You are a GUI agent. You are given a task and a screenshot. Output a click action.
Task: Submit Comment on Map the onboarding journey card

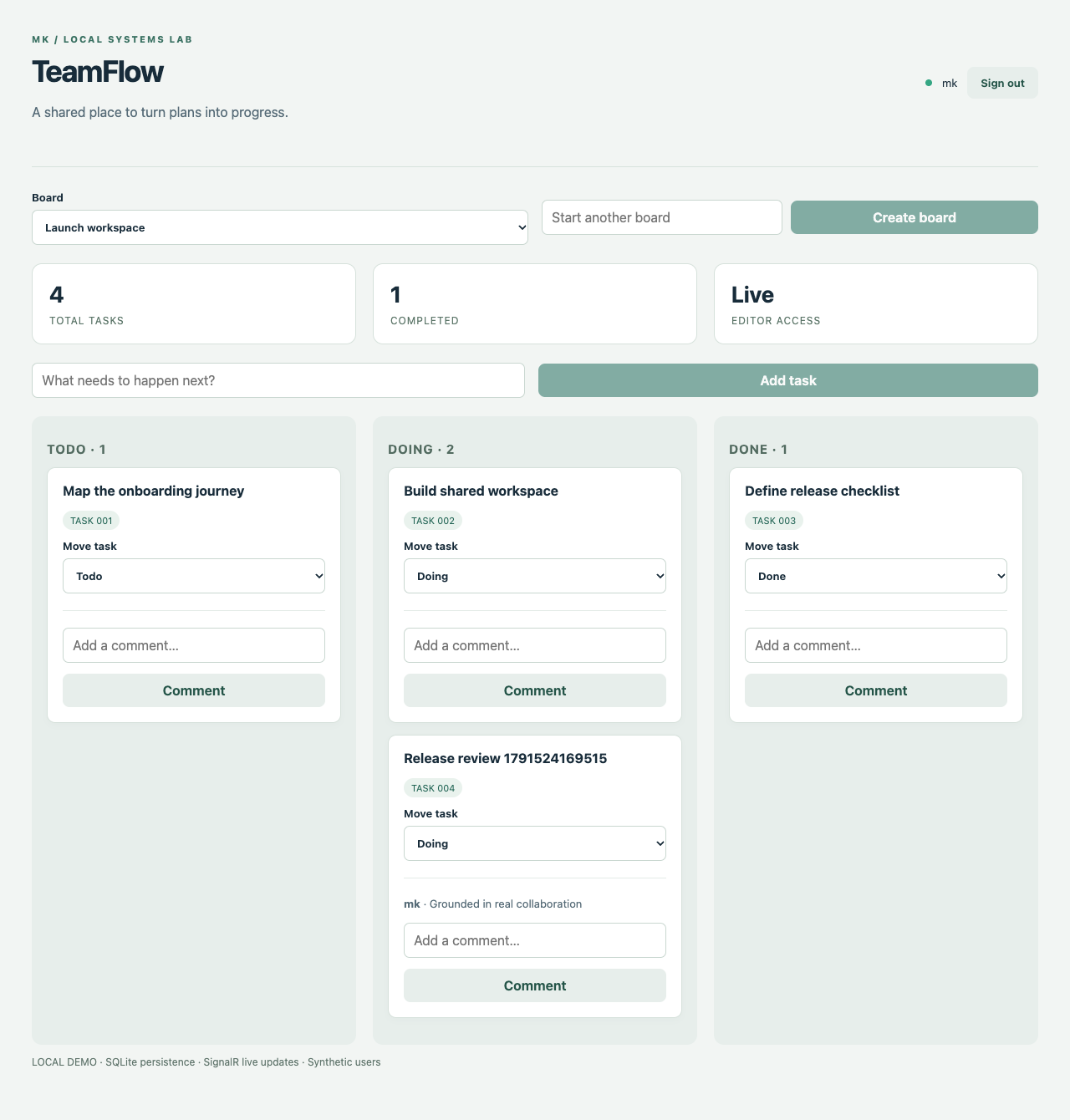click(x=194, y=690)
